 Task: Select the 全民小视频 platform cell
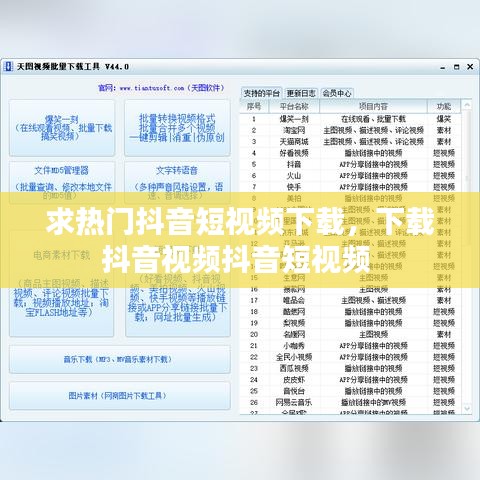click(294, 357)
